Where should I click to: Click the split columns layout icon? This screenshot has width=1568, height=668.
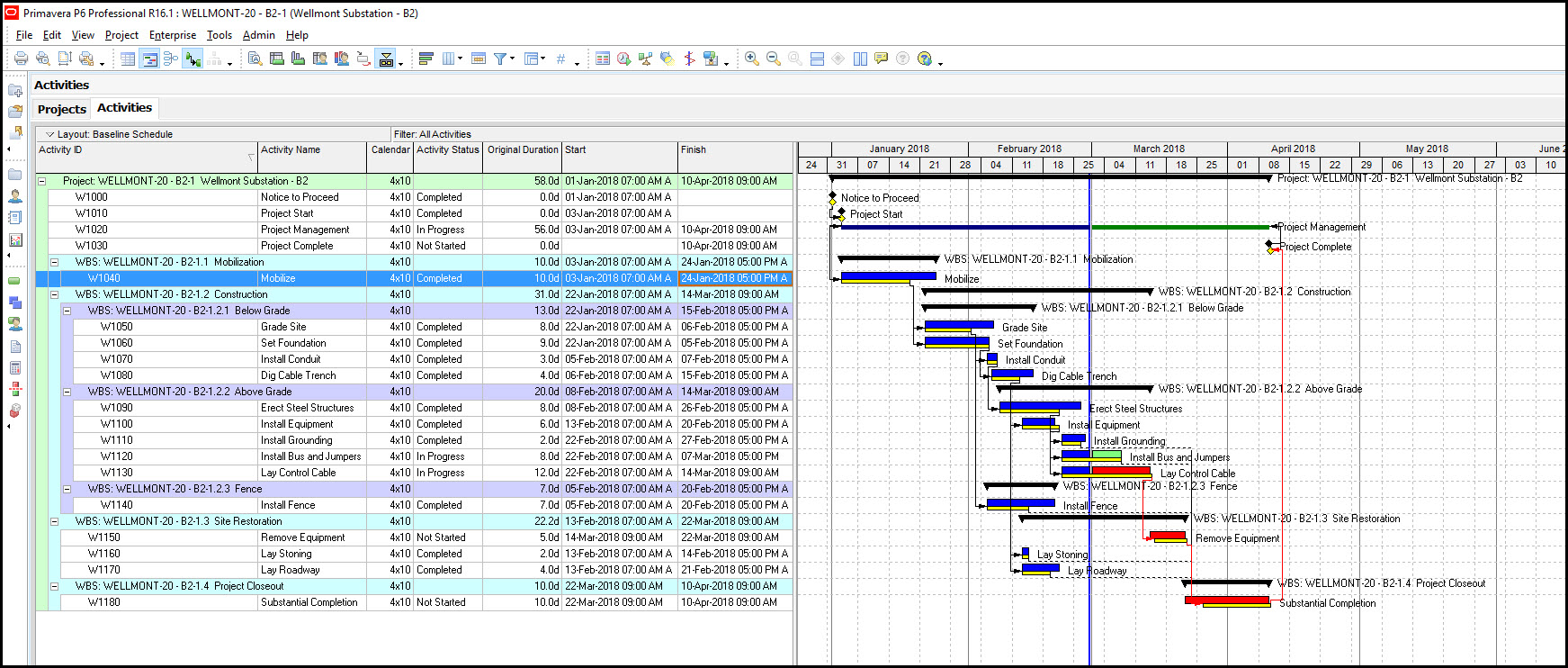(860, 59)
